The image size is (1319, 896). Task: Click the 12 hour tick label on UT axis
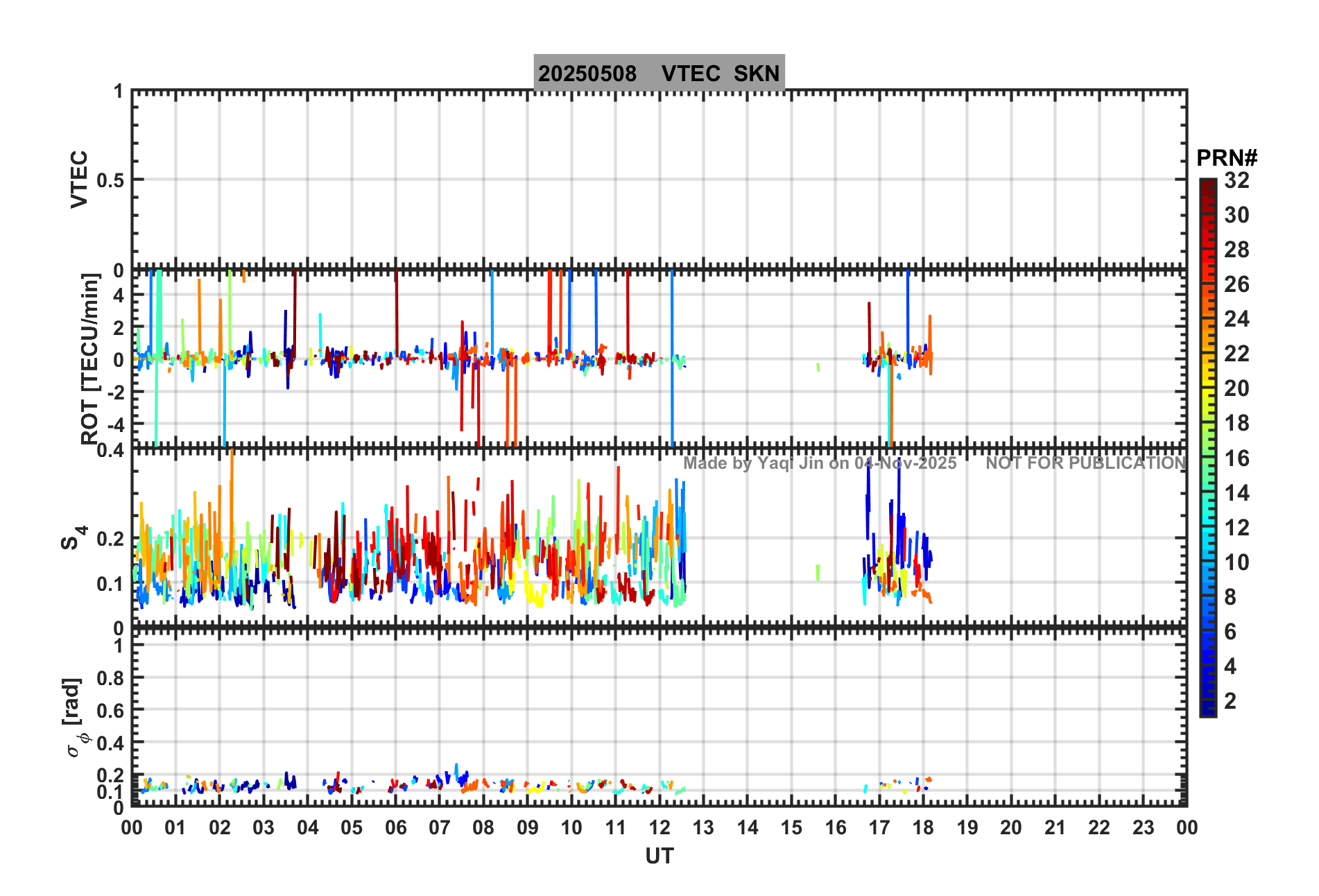tap(659, 827)
